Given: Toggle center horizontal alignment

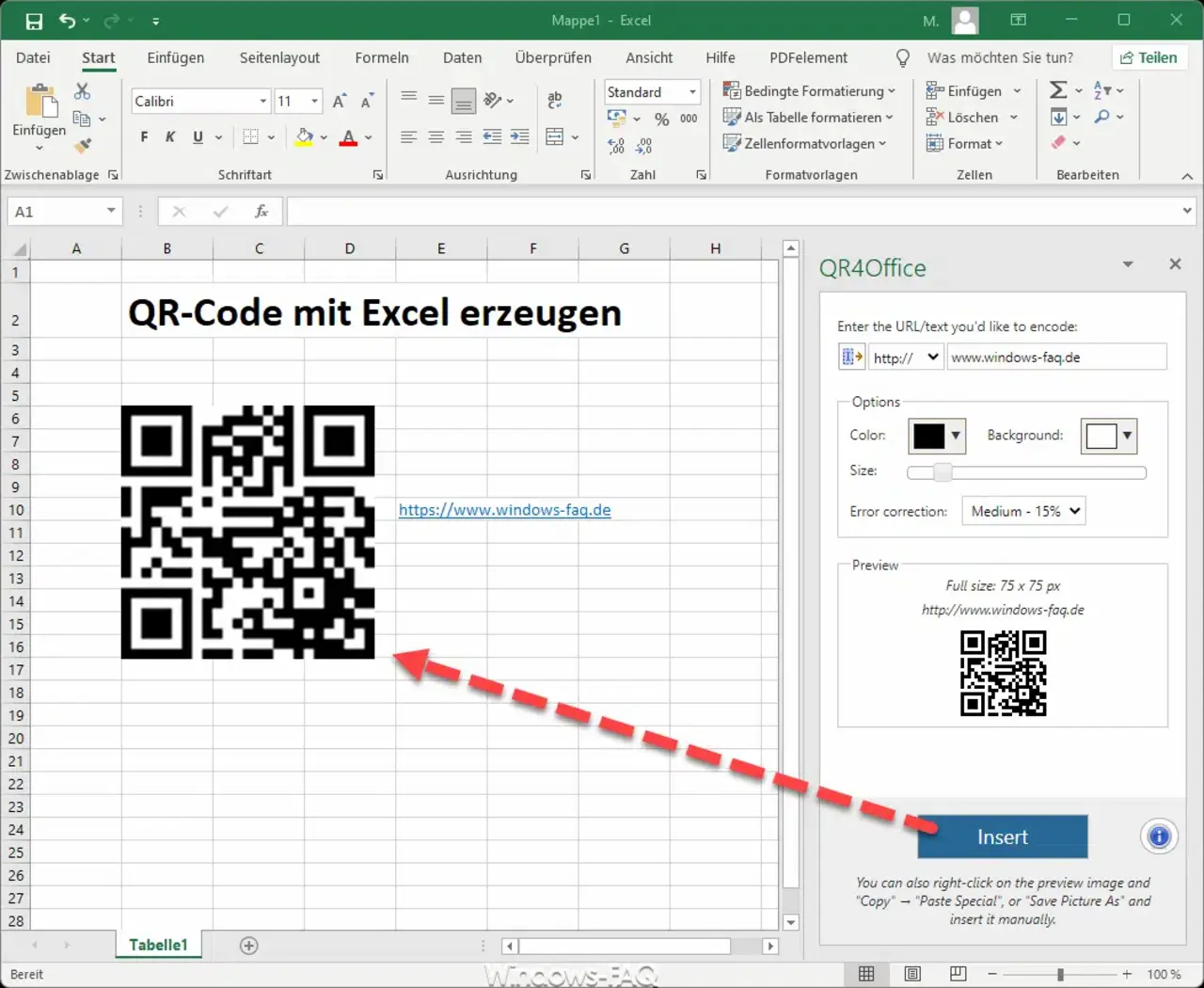Looking at the screenshot, I should (436, 137).
